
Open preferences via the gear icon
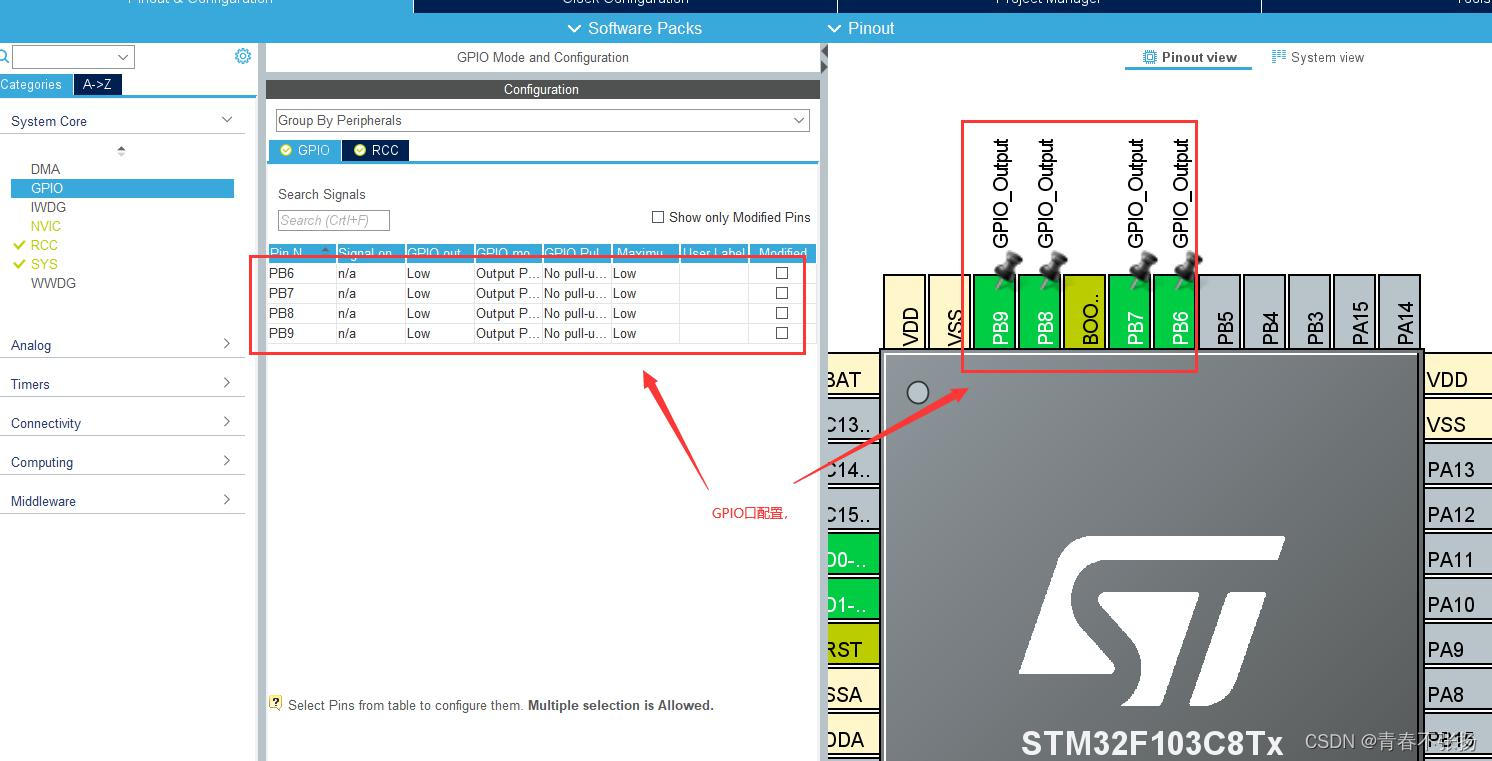click(x=242, y=56)
